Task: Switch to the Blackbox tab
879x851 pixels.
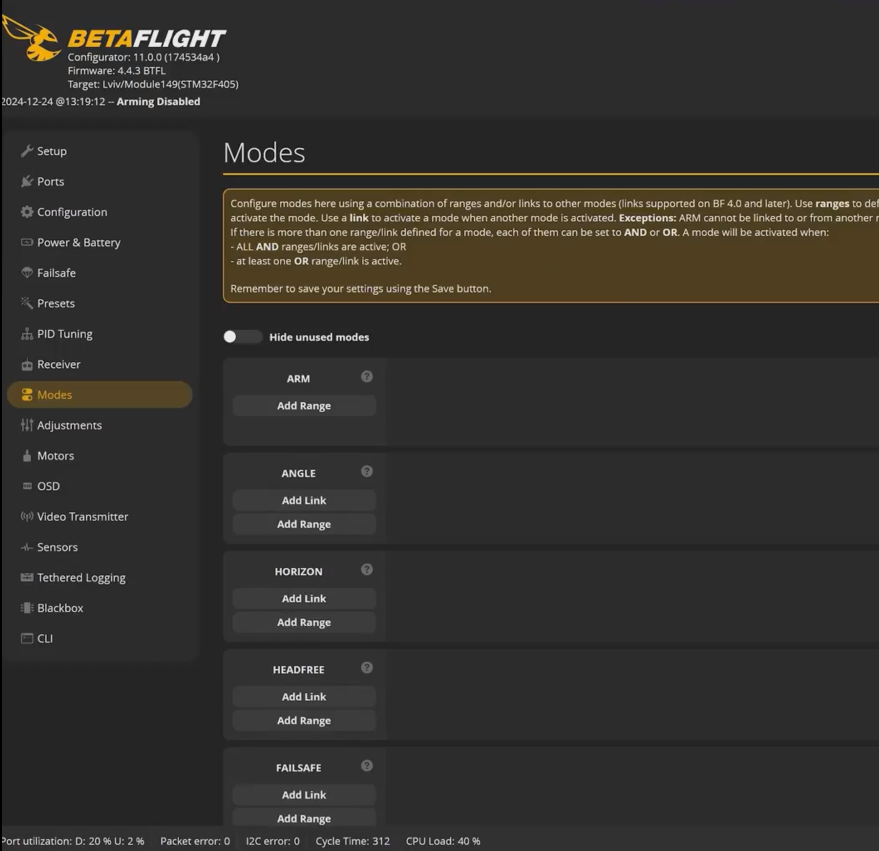Action: coord(60,608)
